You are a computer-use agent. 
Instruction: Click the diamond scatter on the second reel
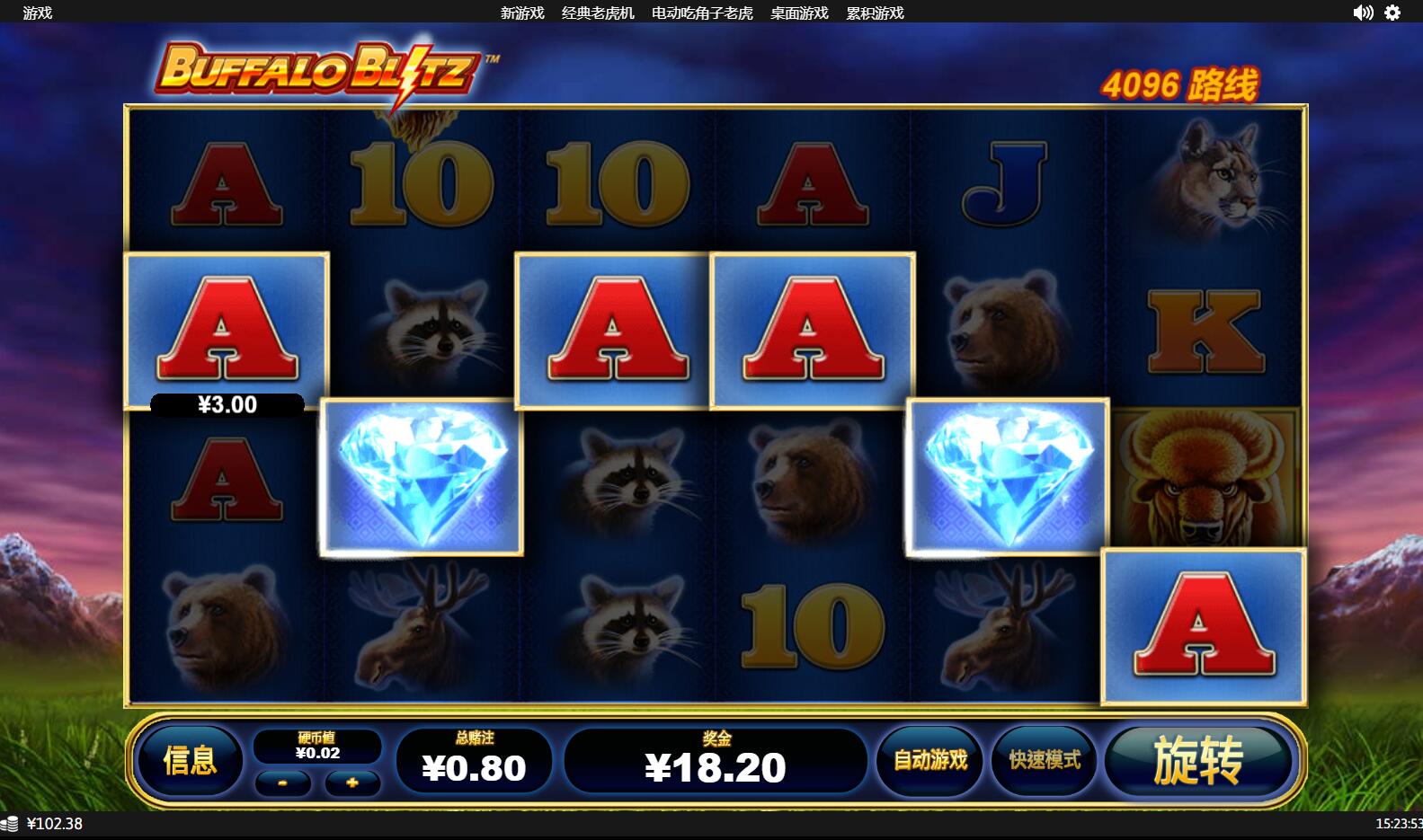tap(422, 476)
